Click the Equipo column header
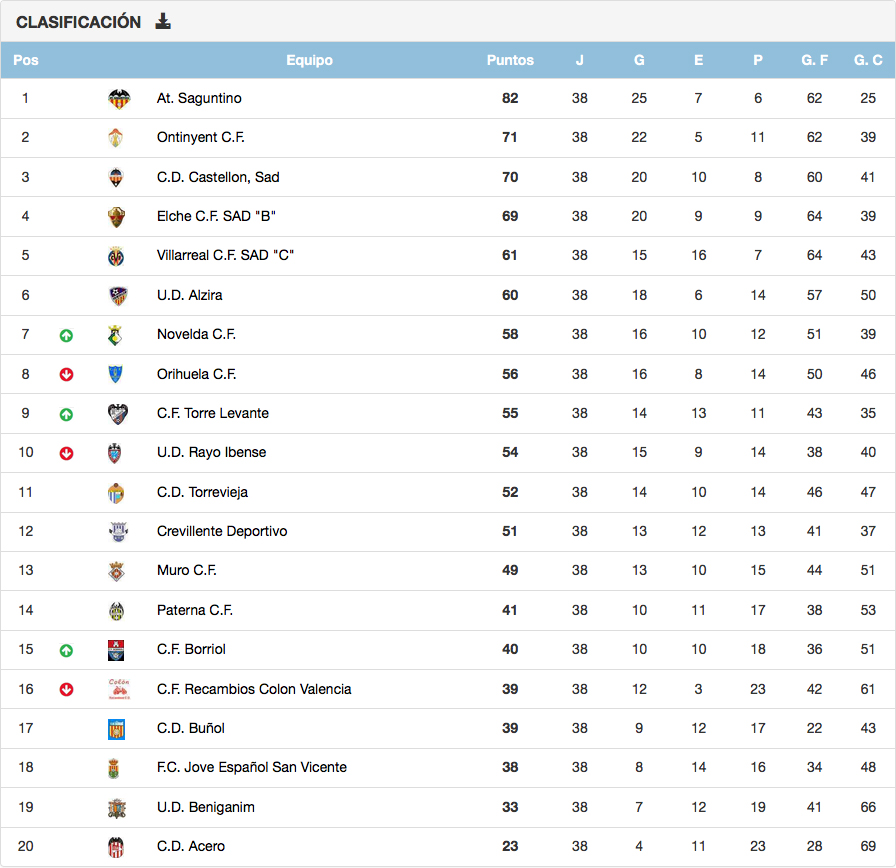This screenshot has height=868, width=896. pyautogui.click(x=309, y=60)
